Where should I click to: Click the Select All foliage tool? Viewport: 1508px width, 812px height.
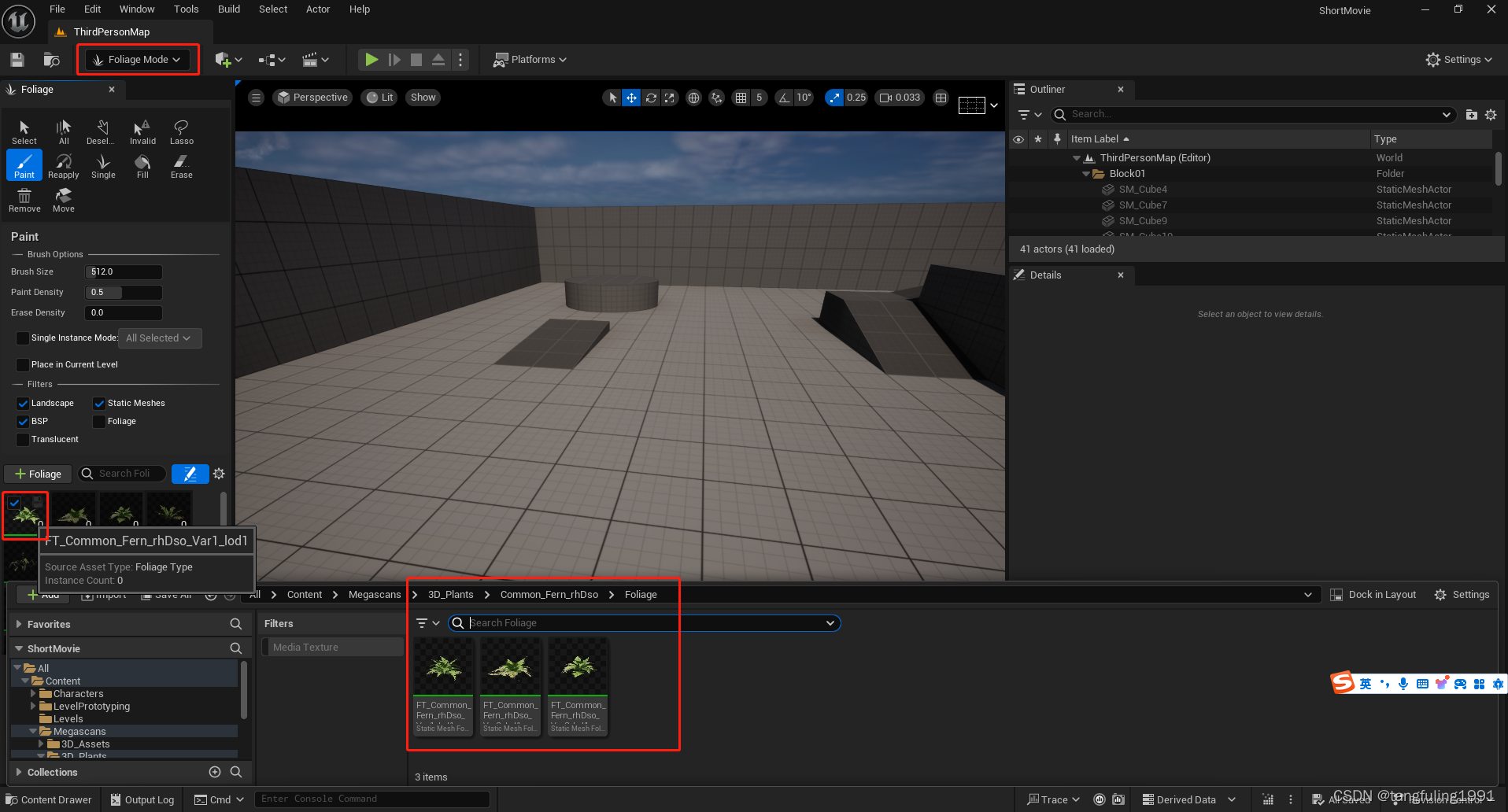click(64, 131)
